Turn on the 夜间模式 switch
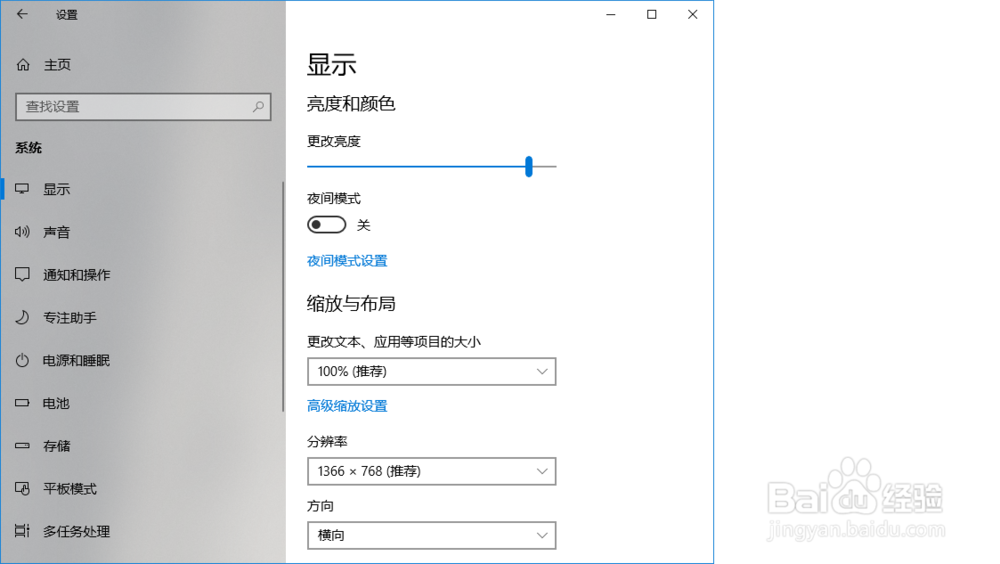The height and width of the screenshot is (564, 1000). point(327,225)
